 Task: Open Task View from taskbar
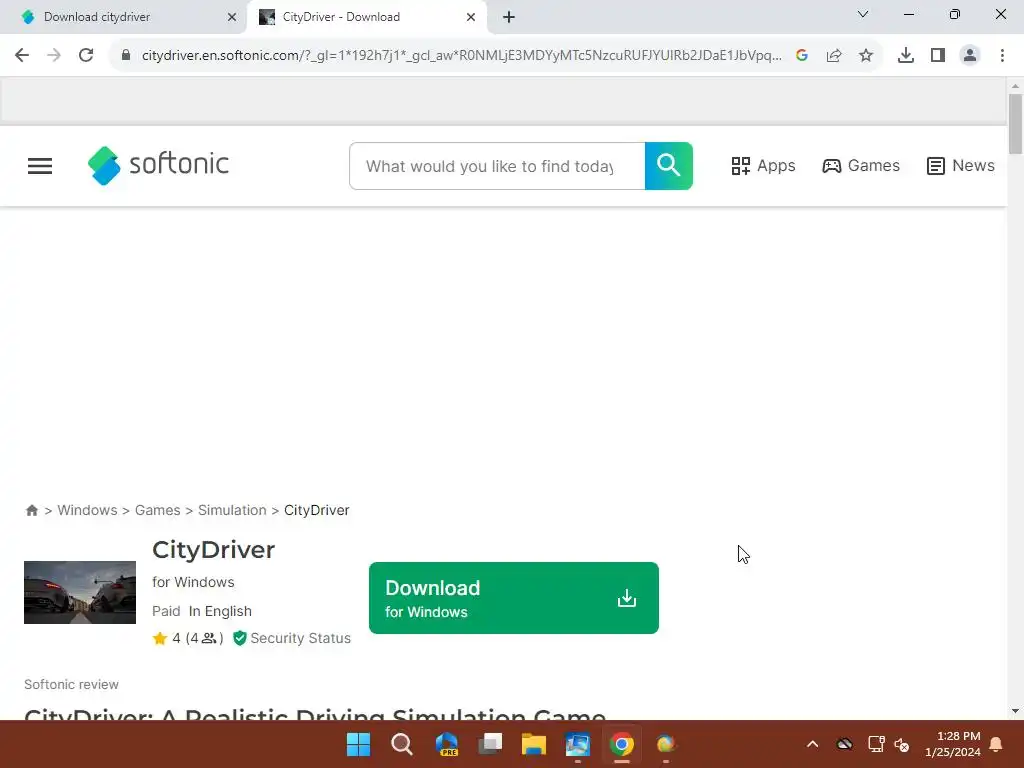click(490, 744)
